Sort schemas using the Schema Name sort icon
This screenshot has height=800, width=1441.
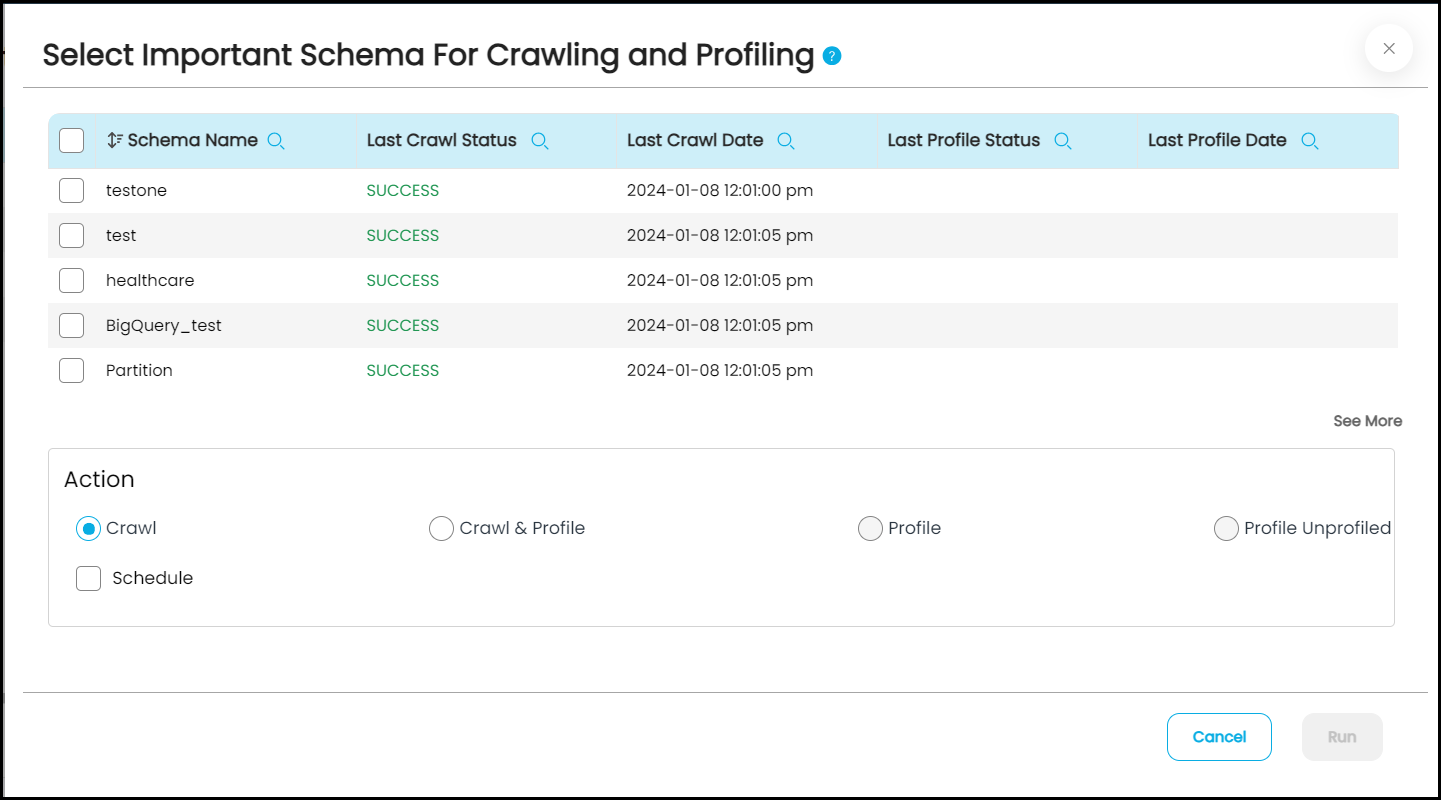115,141
